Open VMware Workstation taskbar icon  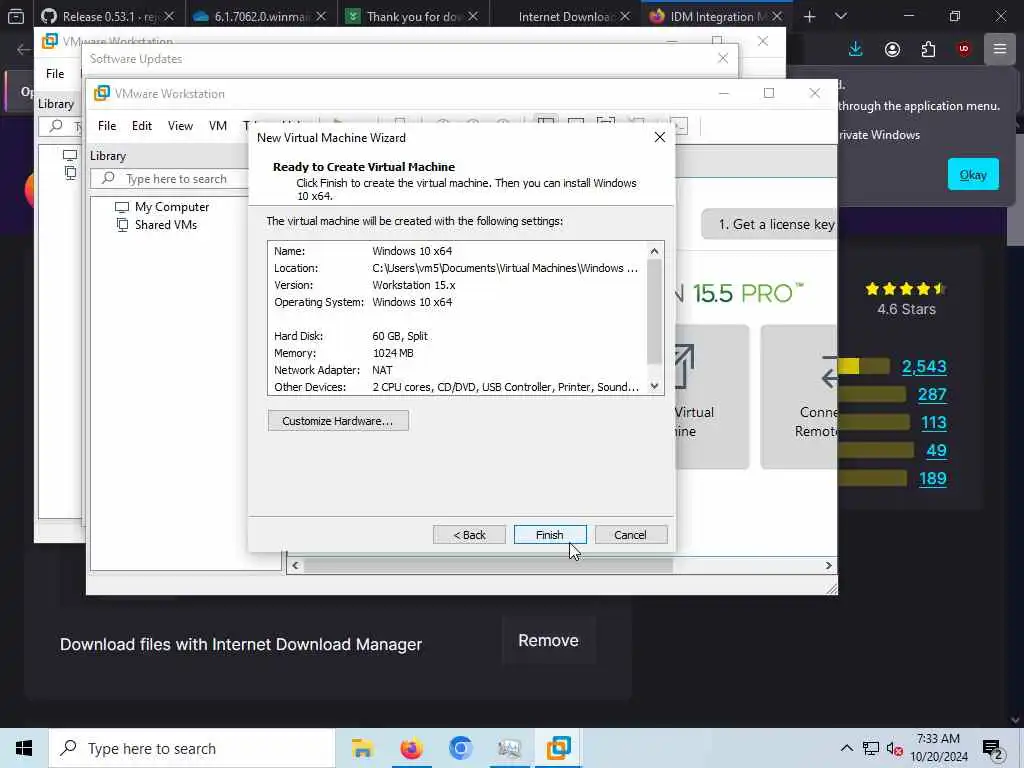tap(558, 748)
